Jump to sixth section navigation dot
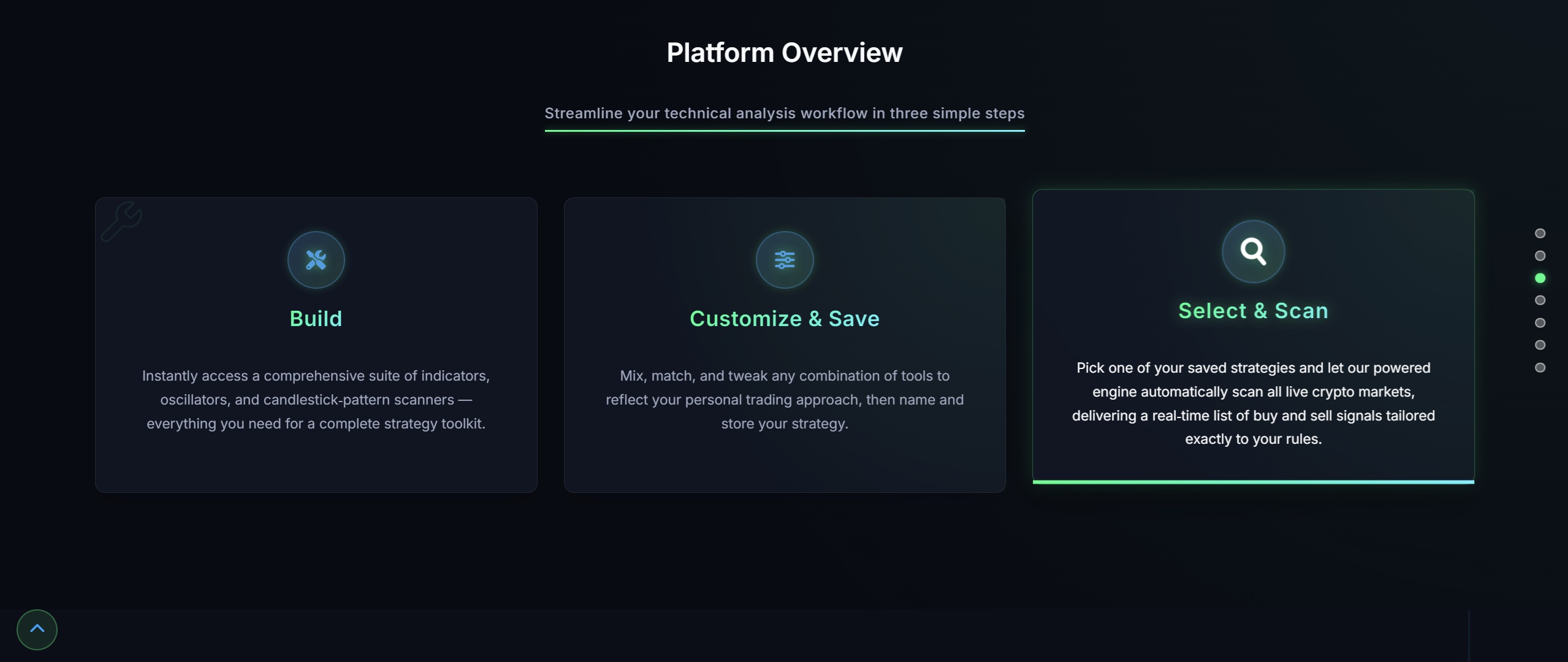The width and height of the screenshot is (1568, 662). tap(1540, 345)
